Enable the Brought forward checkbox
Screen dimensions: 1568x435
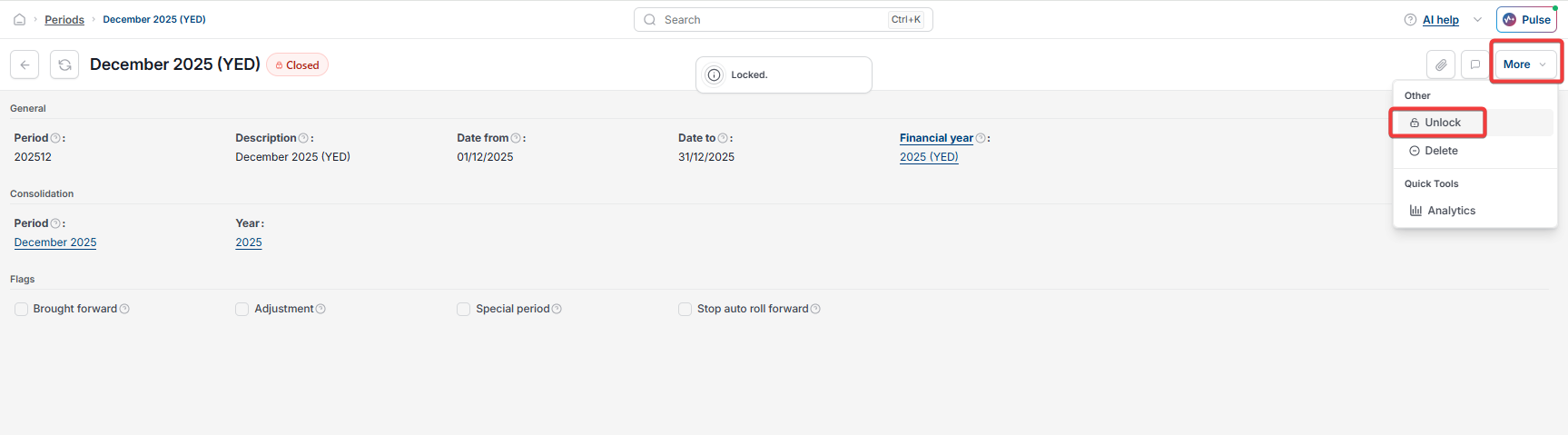click(x=21, y=309)
